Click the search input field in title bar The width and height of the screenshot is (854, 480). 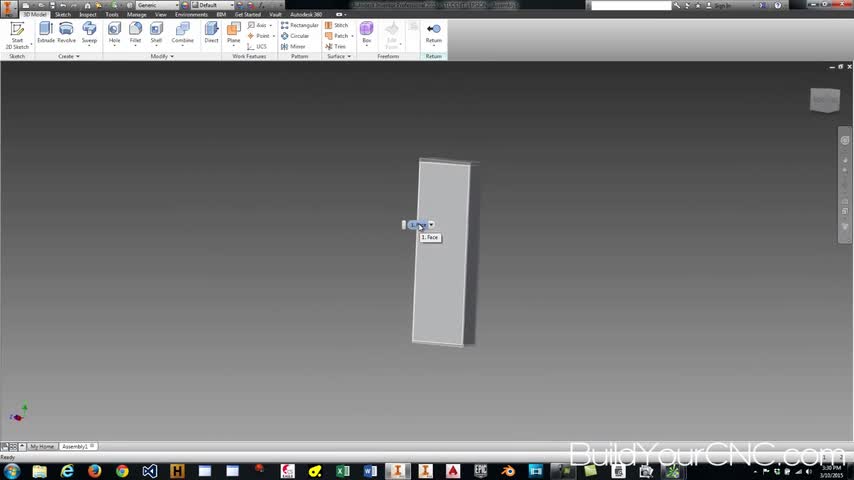(631, 5)
